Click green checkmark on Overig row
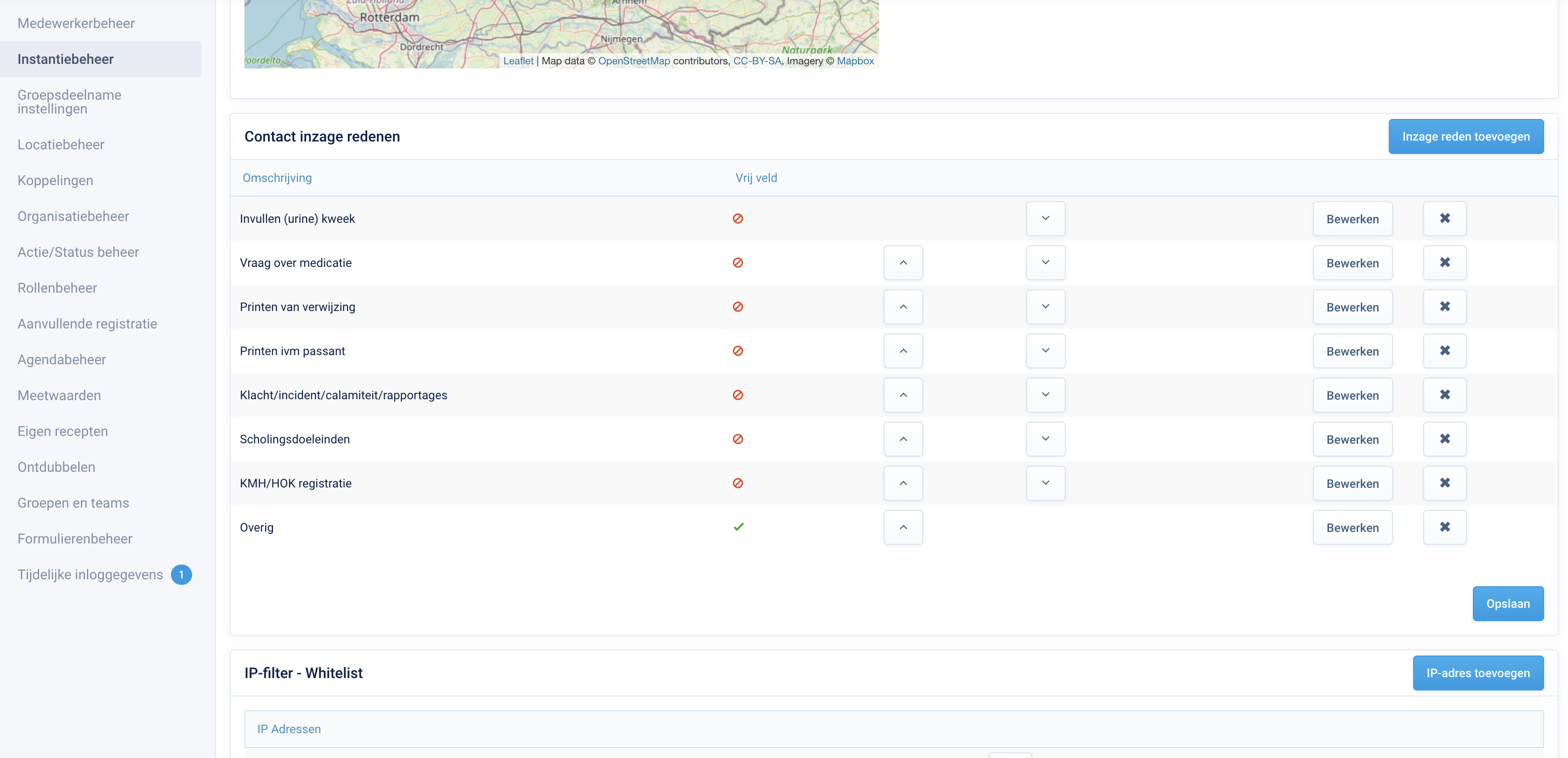This screenshot has height=758, width=1568. tap(739, 527)
